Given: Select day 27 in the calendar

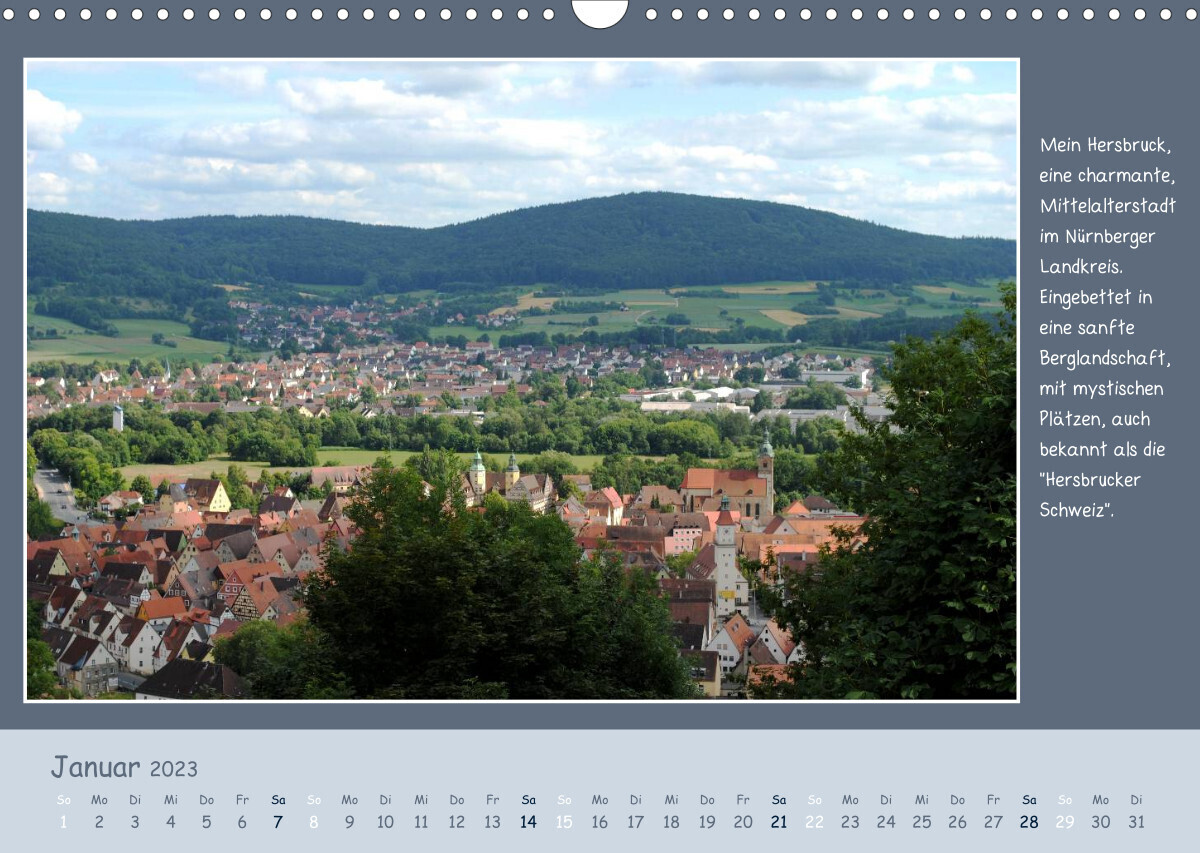Looking at the screenshot, I should [x=993, y=822].
